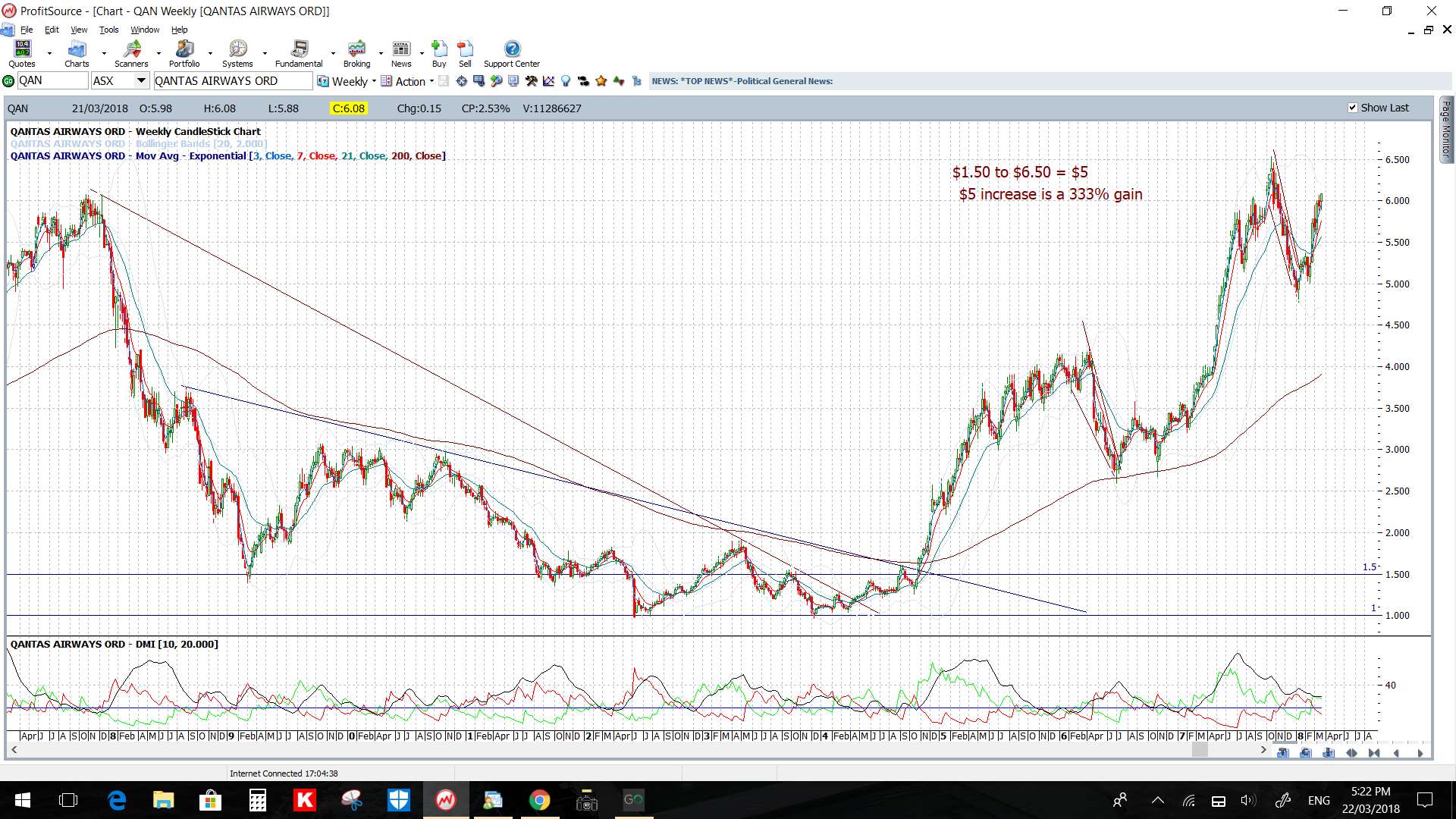
Task: Expand the Systems dropdown arrow
Action: click(265, 54)
